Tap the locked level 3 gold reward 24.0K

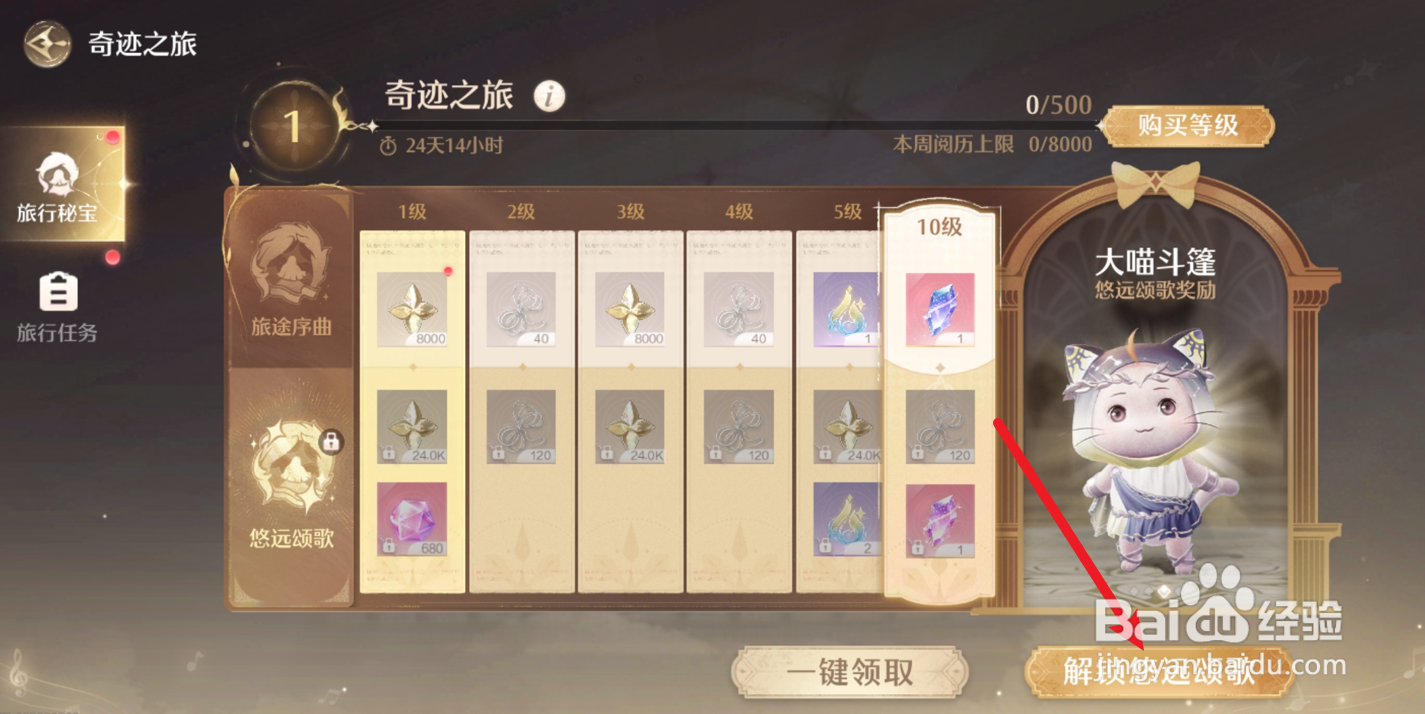tap(629, 427)
